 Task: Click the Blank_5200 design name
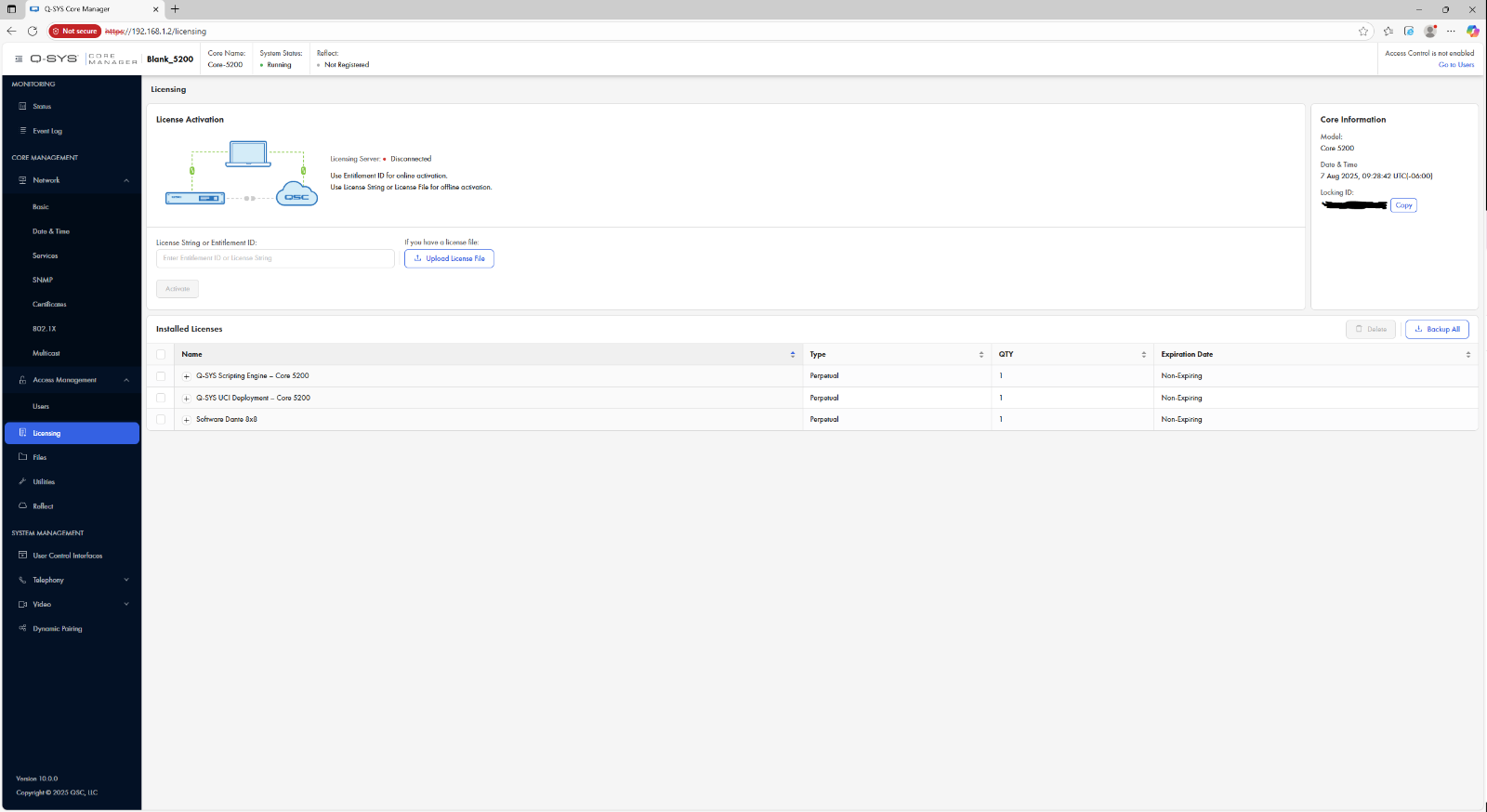(x=170, y=59)
